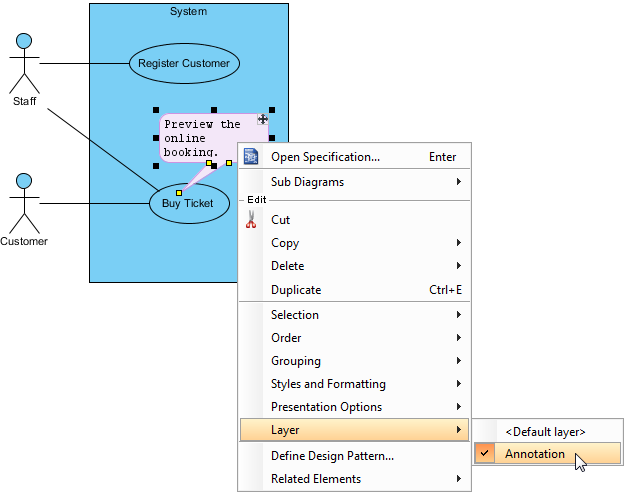Select the Register Customer use case
The image size is (626, 494).
(x=184, y=63)
